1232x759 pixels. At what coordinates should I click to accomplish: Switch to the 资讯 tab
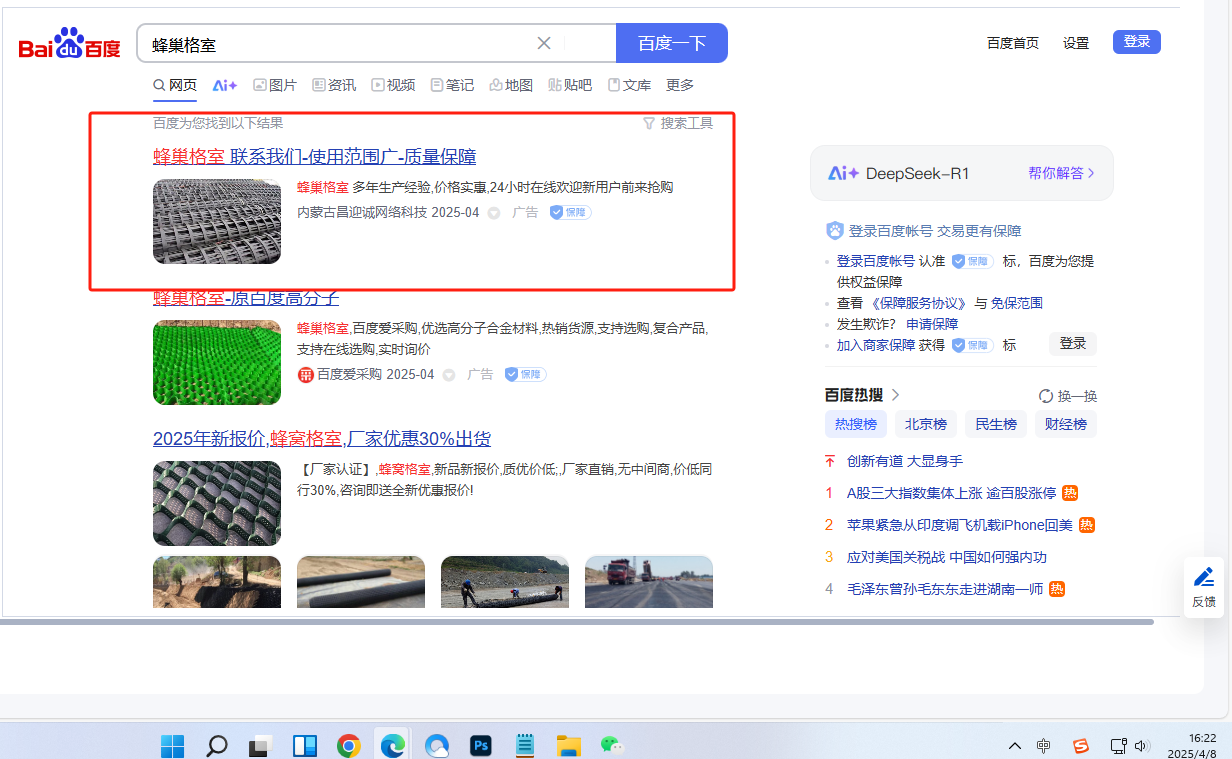(x=334, y=85)
